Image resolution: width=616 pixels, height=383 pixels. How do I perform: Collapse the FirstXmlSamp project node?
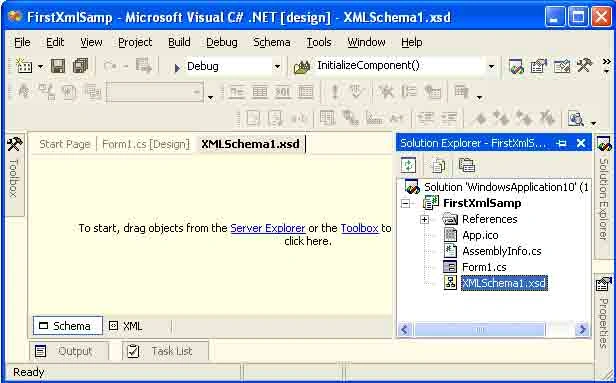[405, 203]
